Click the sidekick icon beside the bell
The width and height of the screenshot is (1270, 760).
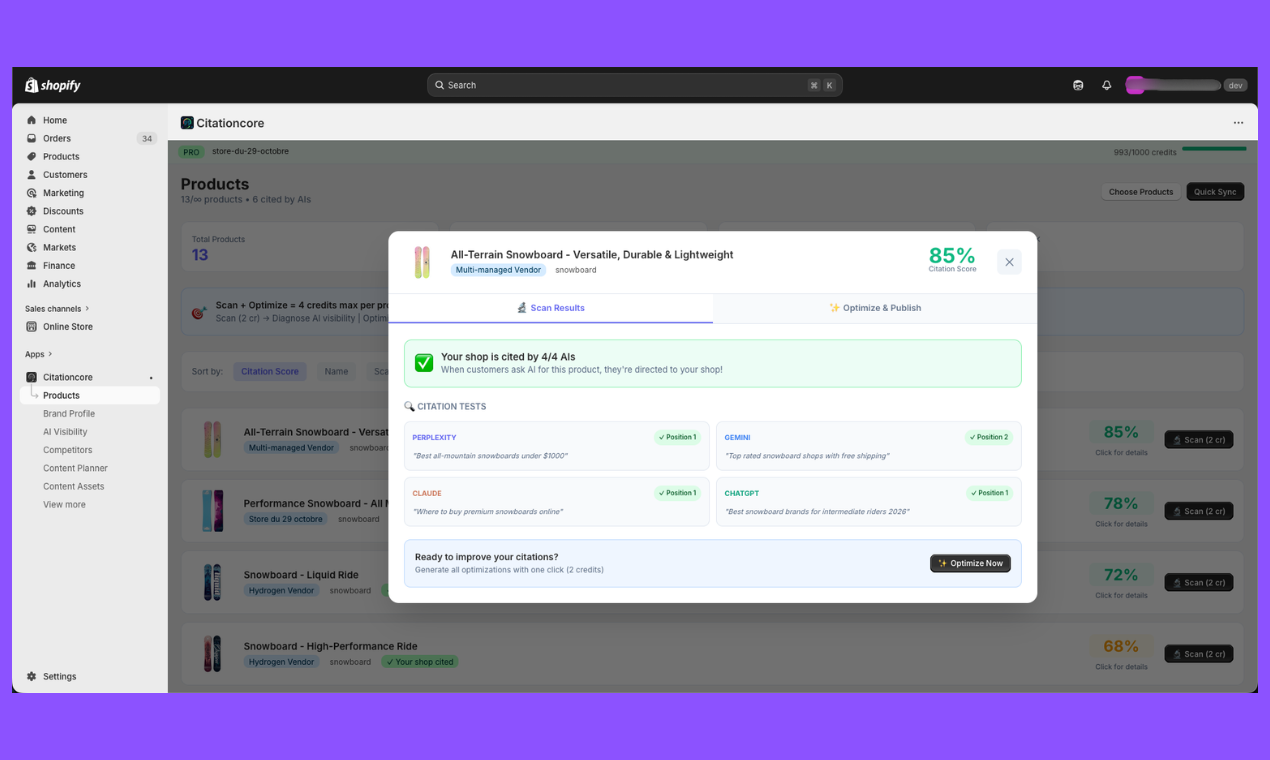(x=1078, y=85)
